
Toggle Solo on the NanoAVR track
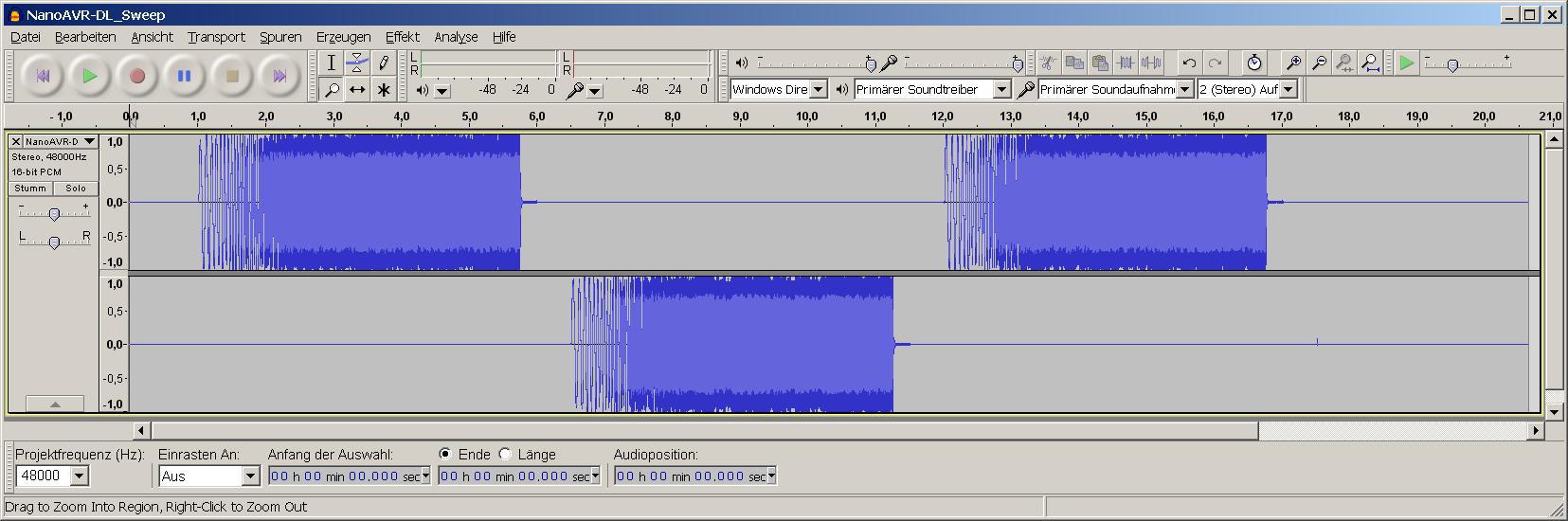pos(76,188)
